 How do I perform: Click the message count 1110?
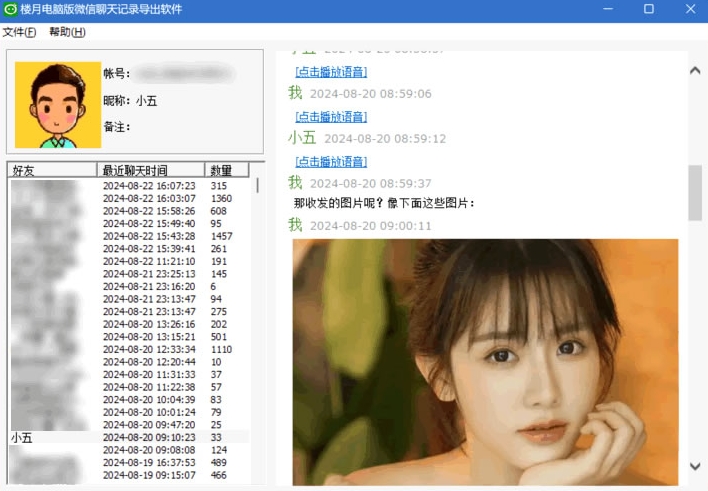click(221, 350)
